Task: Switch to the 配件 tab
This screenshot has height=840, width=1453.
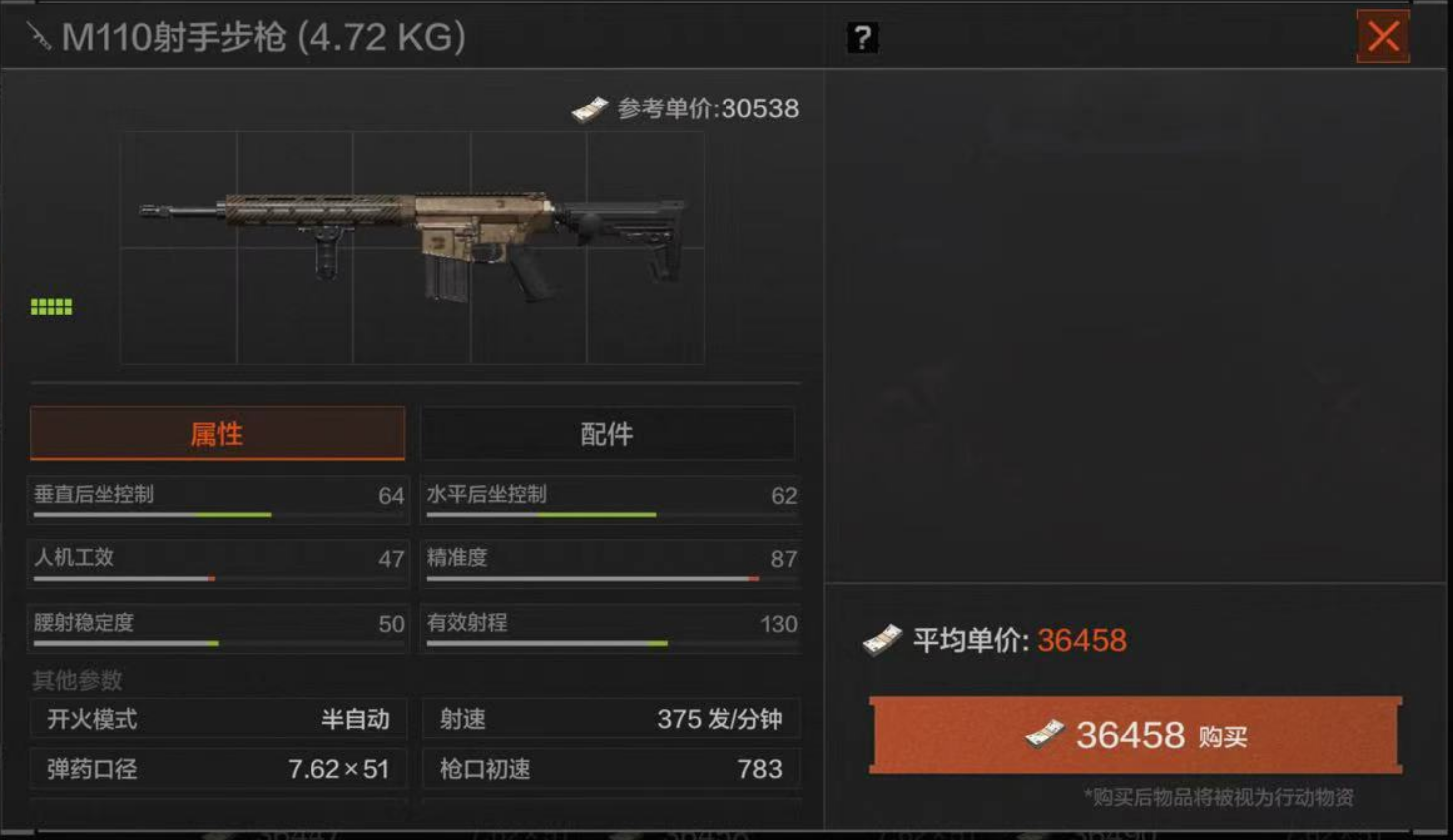Action: 607,434
